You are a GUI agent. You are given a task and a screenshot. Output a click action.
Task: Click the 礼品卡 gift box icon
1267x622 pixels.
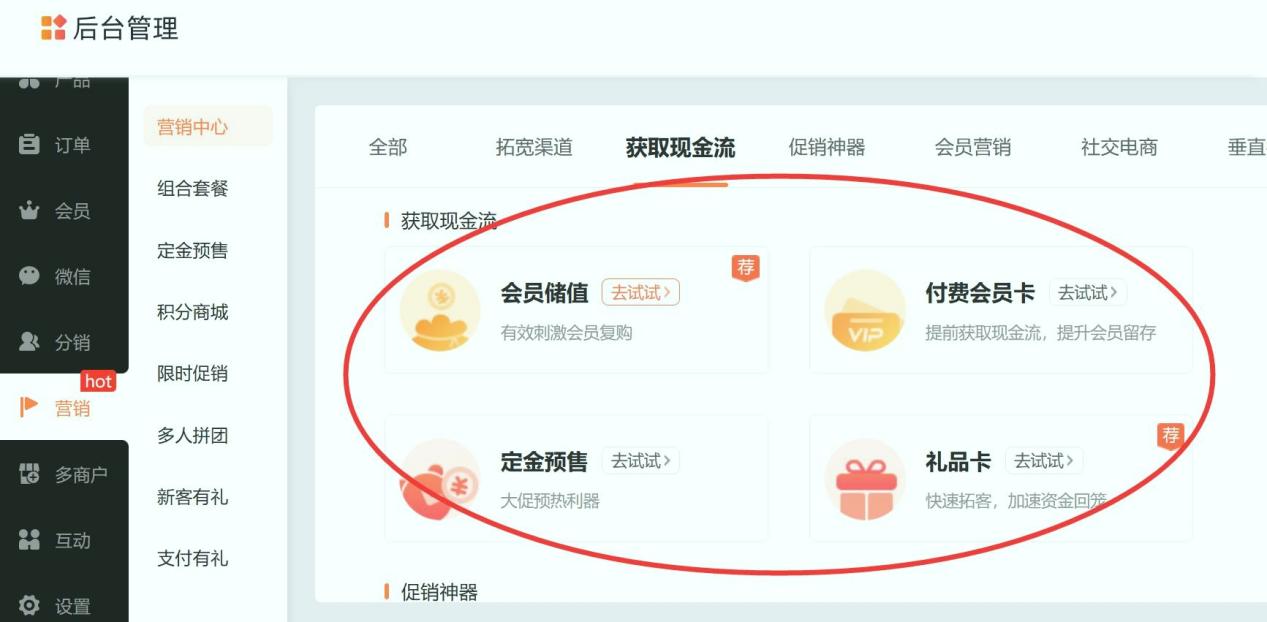865,479
